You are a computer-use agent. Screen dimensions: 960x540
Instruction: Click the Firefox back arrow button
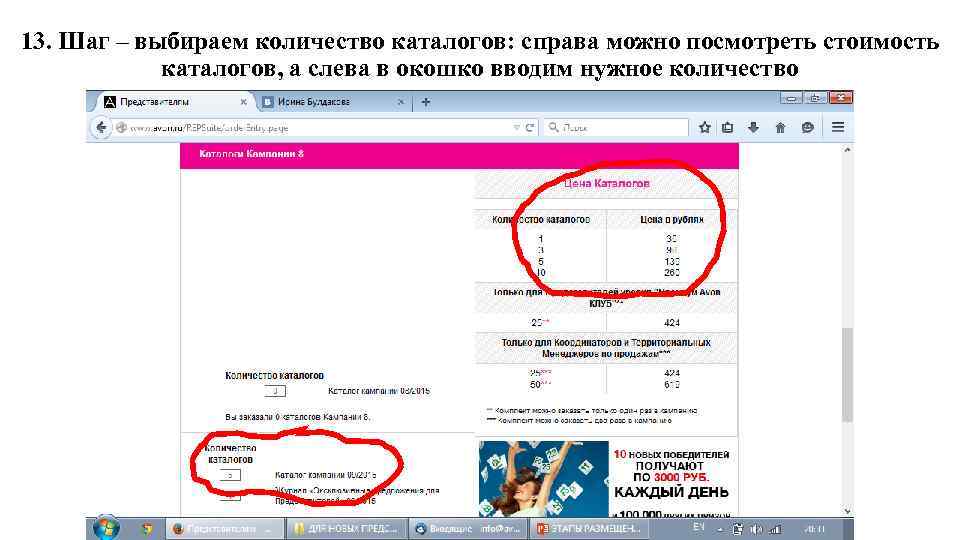tap(100, 127)
